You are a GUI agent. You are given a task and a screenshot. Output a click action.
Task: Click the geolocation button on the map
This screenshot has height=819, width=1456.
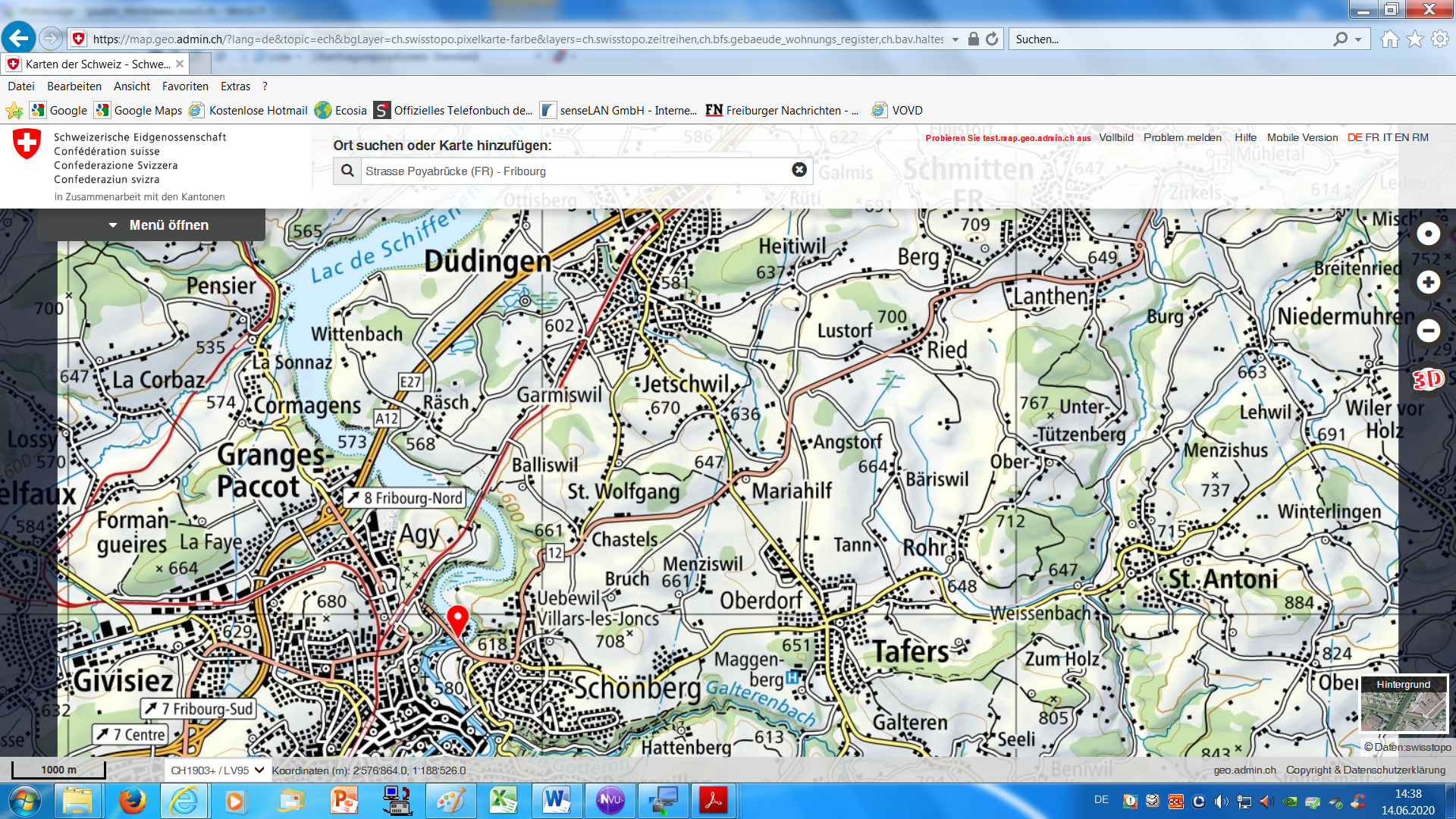1429,234
